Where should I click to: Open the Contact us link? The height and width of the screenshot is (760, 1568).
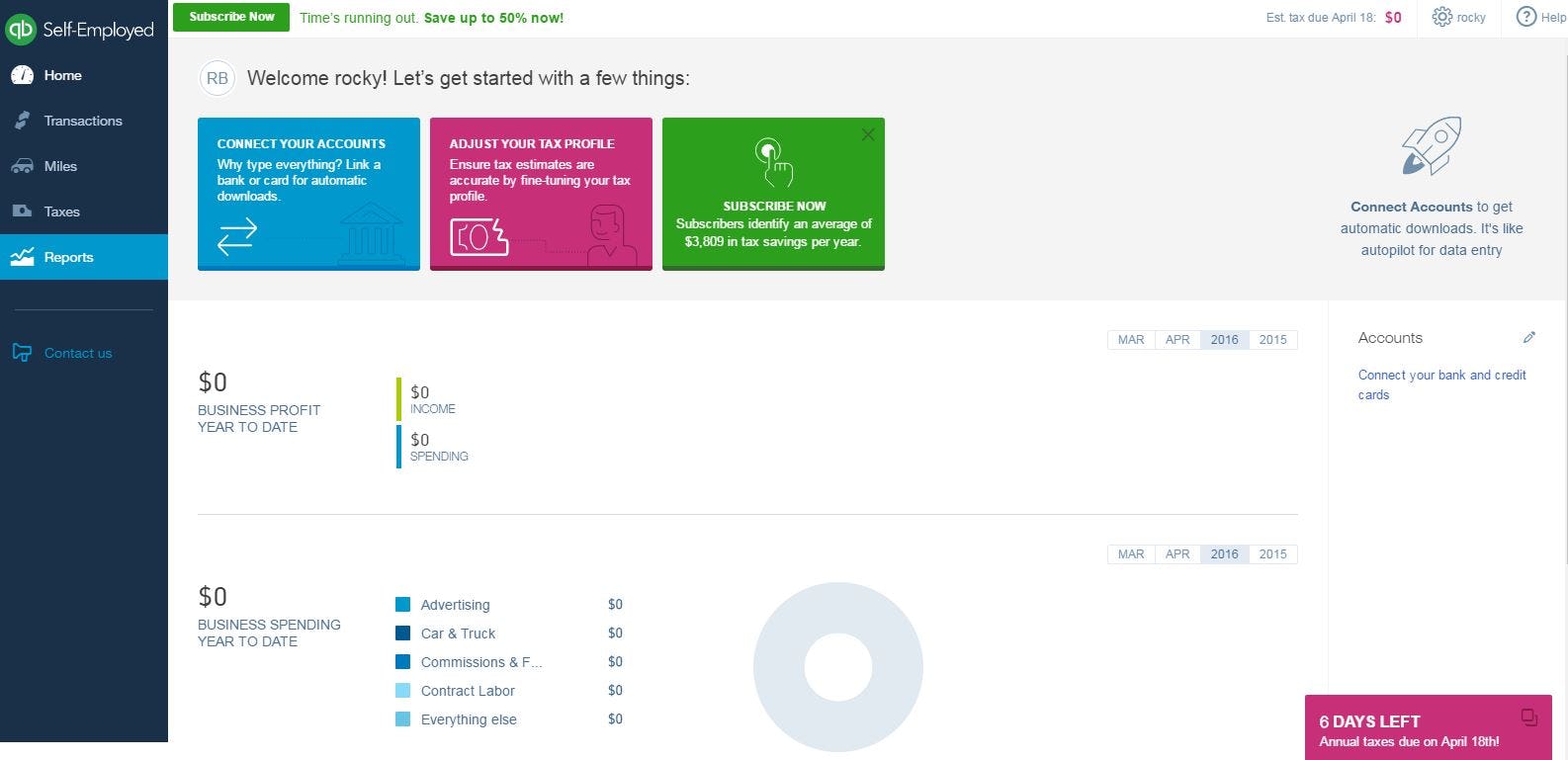[x=78, y=353]
